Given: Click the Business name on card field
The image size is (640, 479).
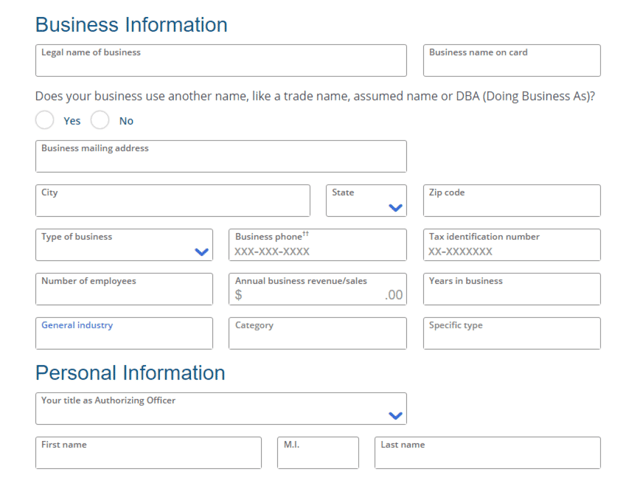Looking at the screenshot, I should 512,60.
